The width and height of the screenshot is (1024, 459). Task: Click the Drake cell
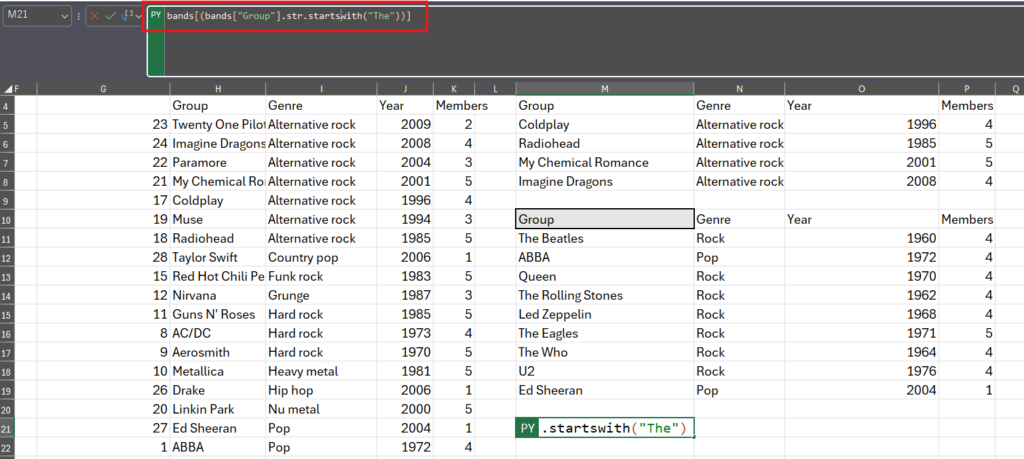tap(217, 390)
